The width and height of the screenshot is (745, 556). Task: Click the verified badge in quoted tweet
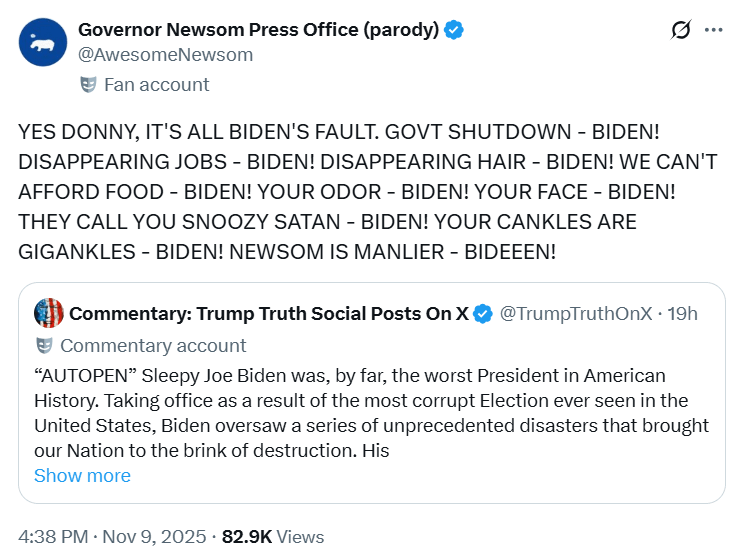pyautogui.click(x=482, y=314)
